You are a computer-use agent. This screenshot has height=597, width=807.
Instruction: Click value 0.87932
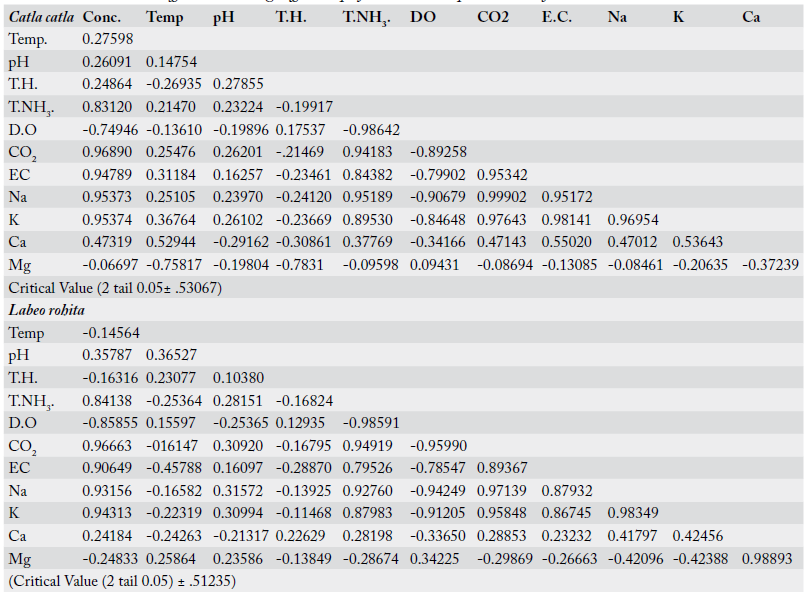(x=567, y=491)
